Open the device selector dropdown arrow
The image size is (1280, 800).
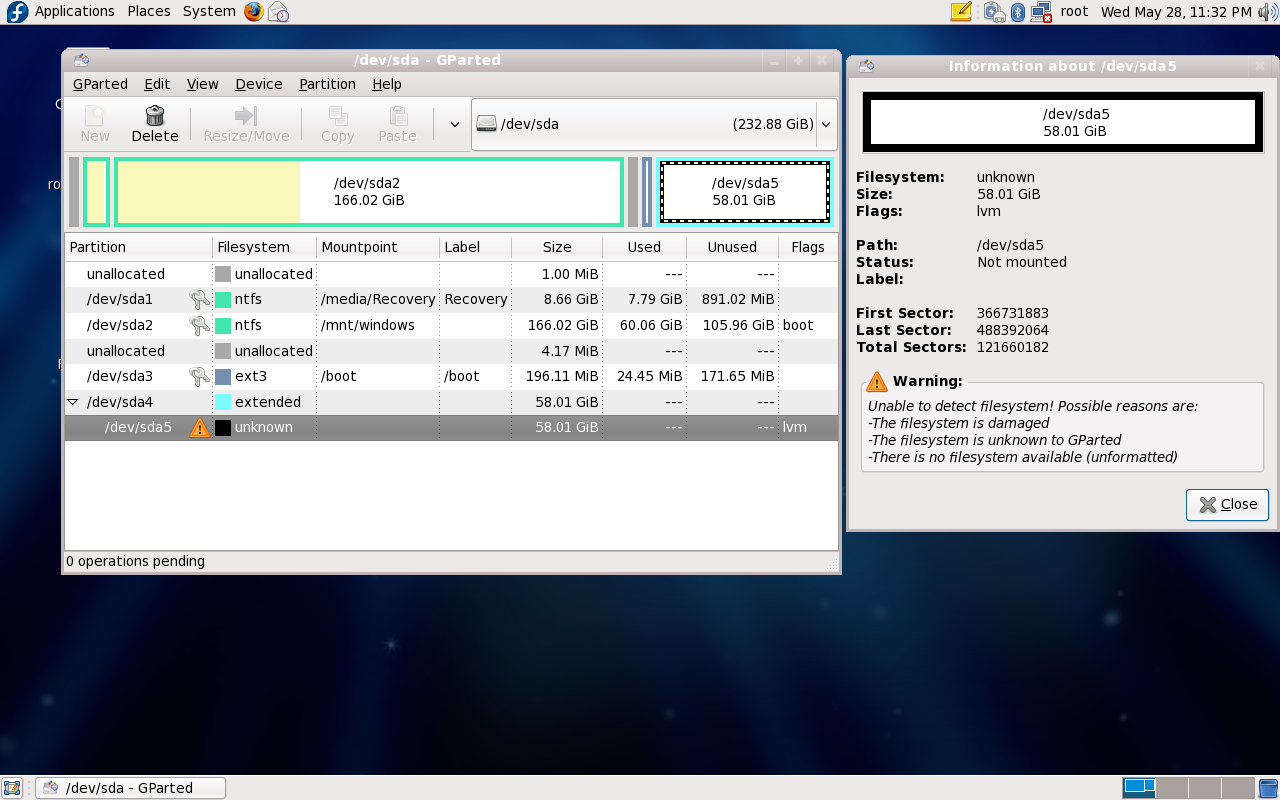826,125
